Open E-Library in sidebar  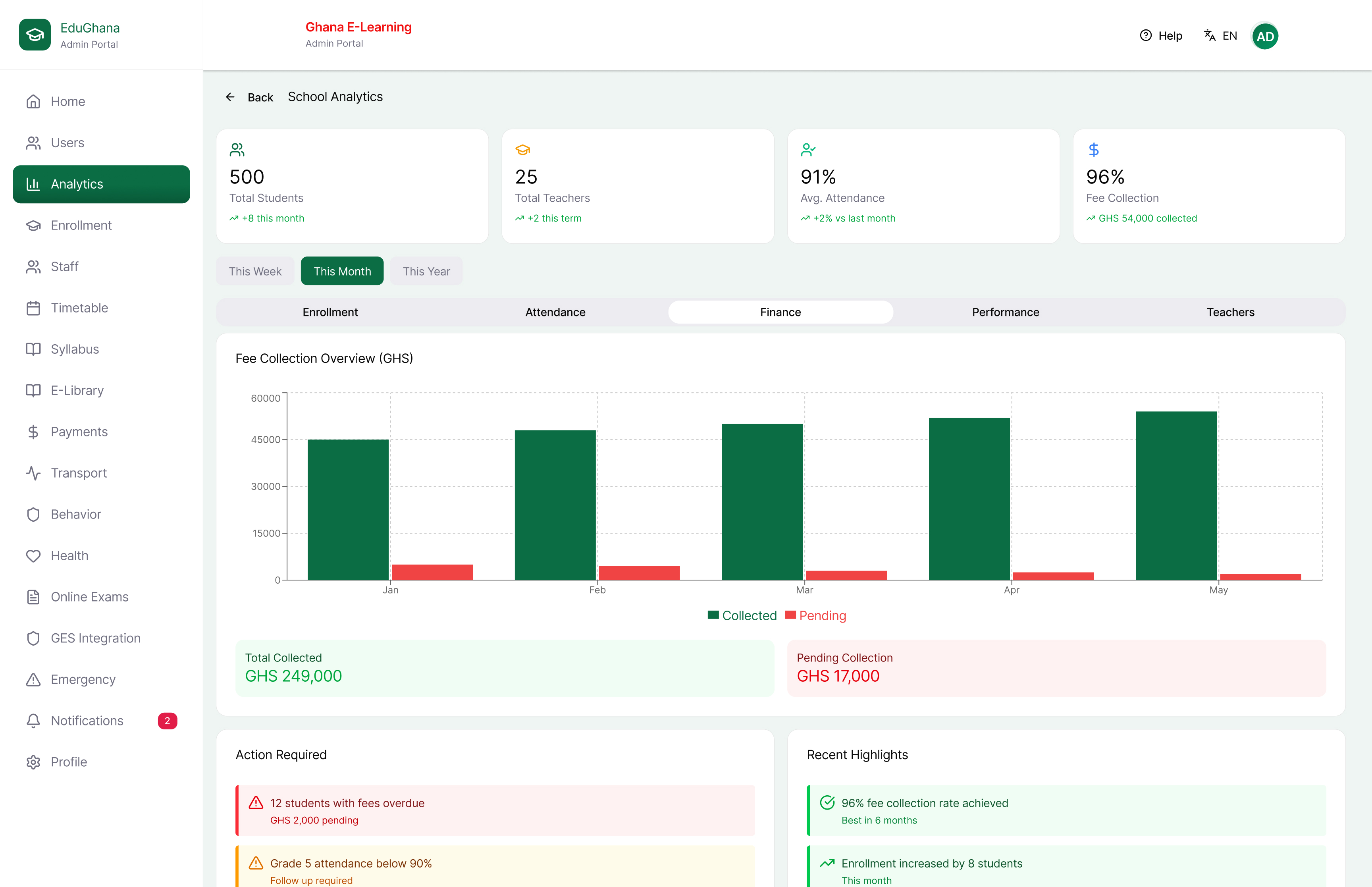(101, 391)
